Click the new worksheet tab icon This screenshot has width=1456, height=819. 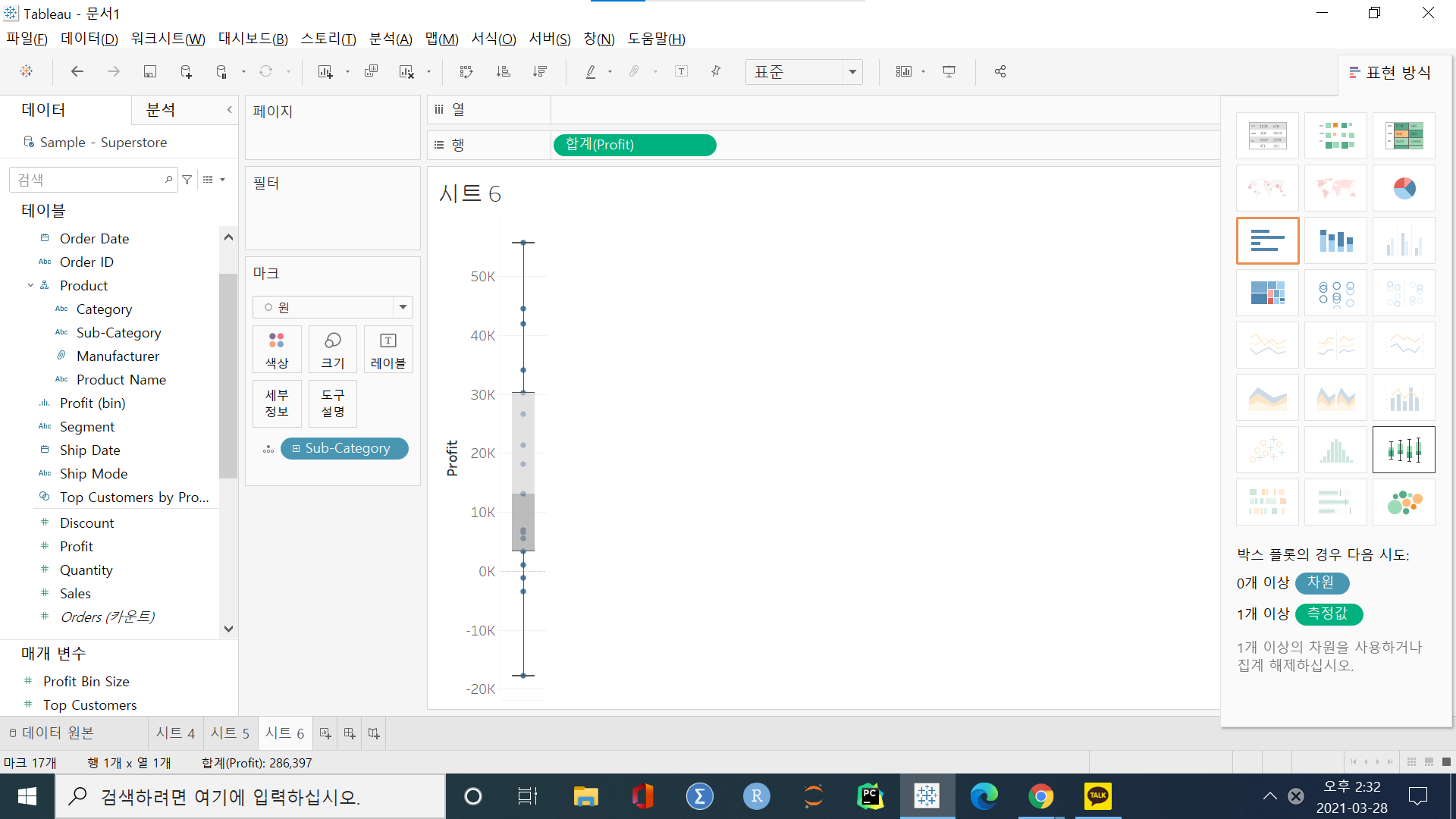coord(325,733)
